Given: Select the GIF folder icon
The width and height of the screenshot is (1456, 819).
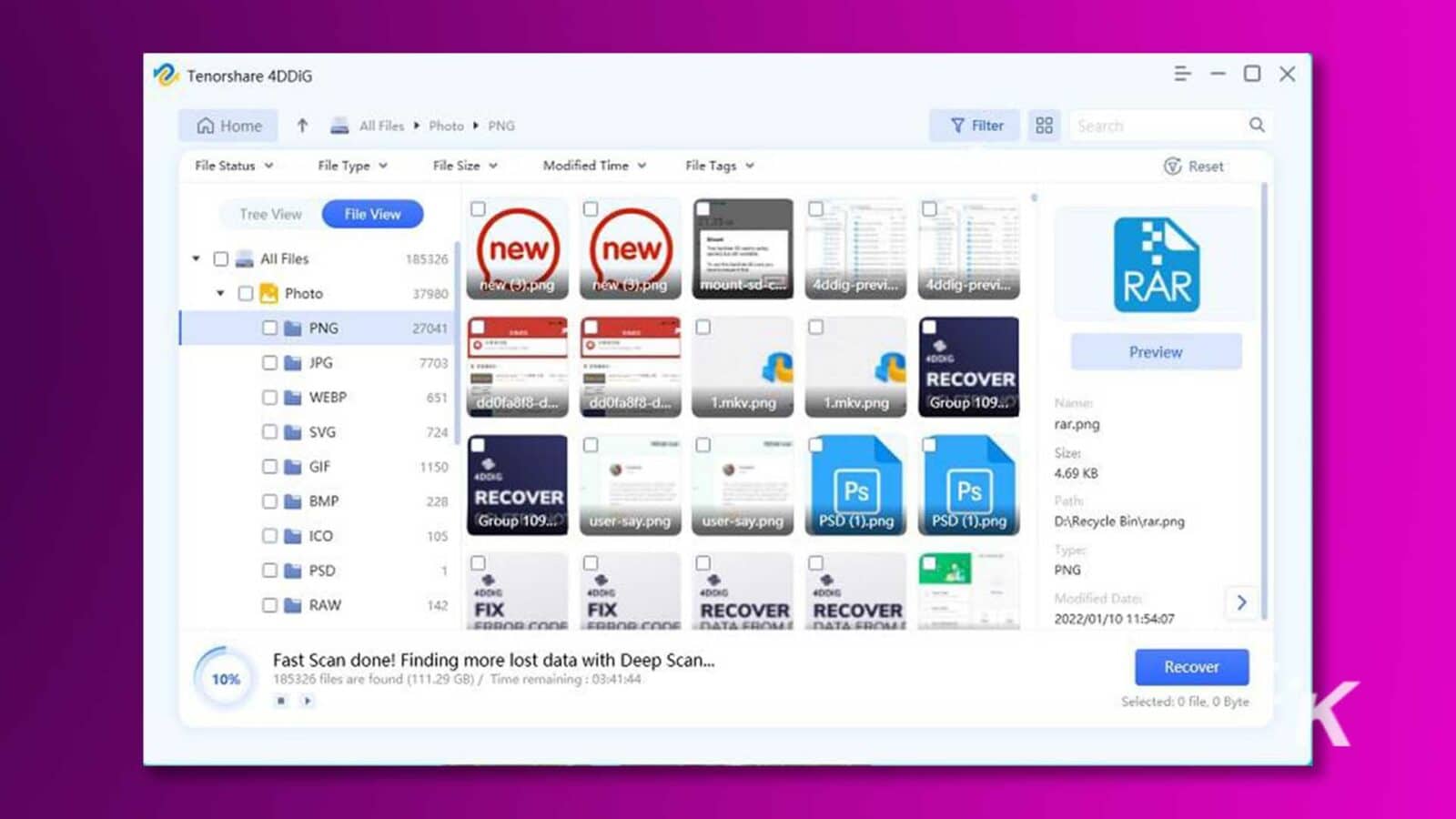Looking at the screenshot, I should tap(292, 467).
